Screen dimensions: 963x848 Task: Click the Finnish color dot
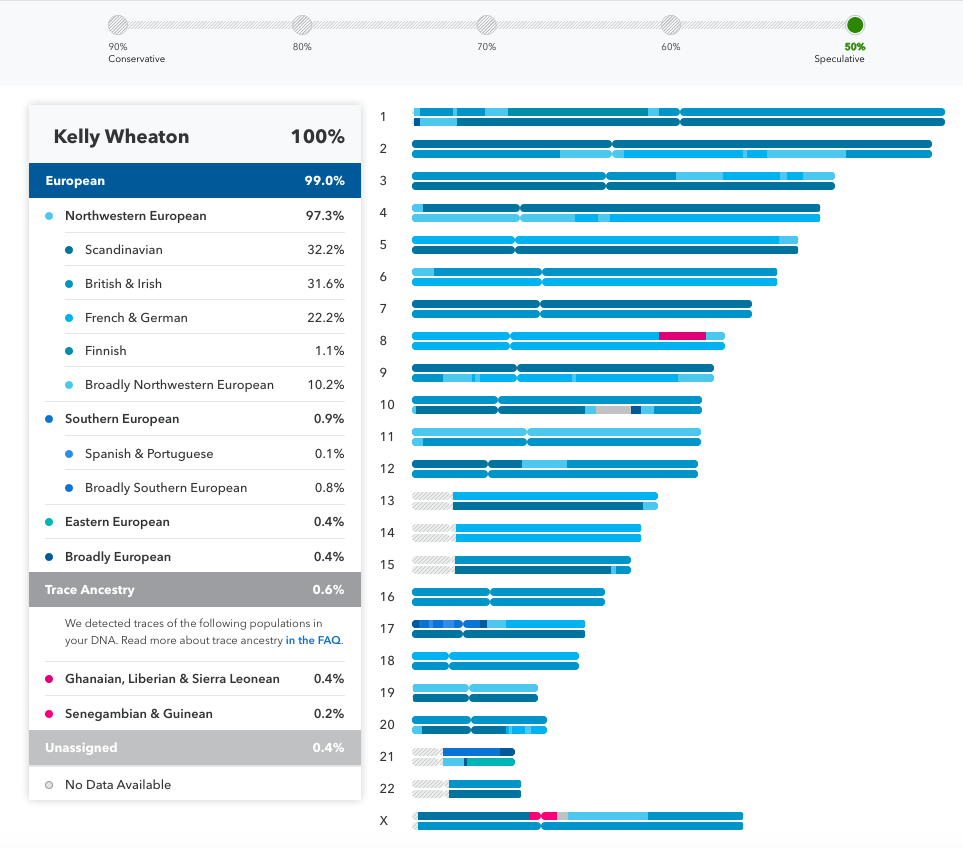coord(68,351)
